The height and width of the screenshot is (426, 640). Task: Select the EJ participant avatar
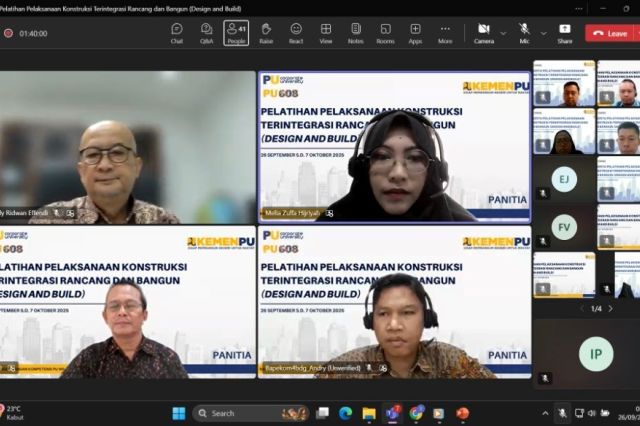click(564, 179)
